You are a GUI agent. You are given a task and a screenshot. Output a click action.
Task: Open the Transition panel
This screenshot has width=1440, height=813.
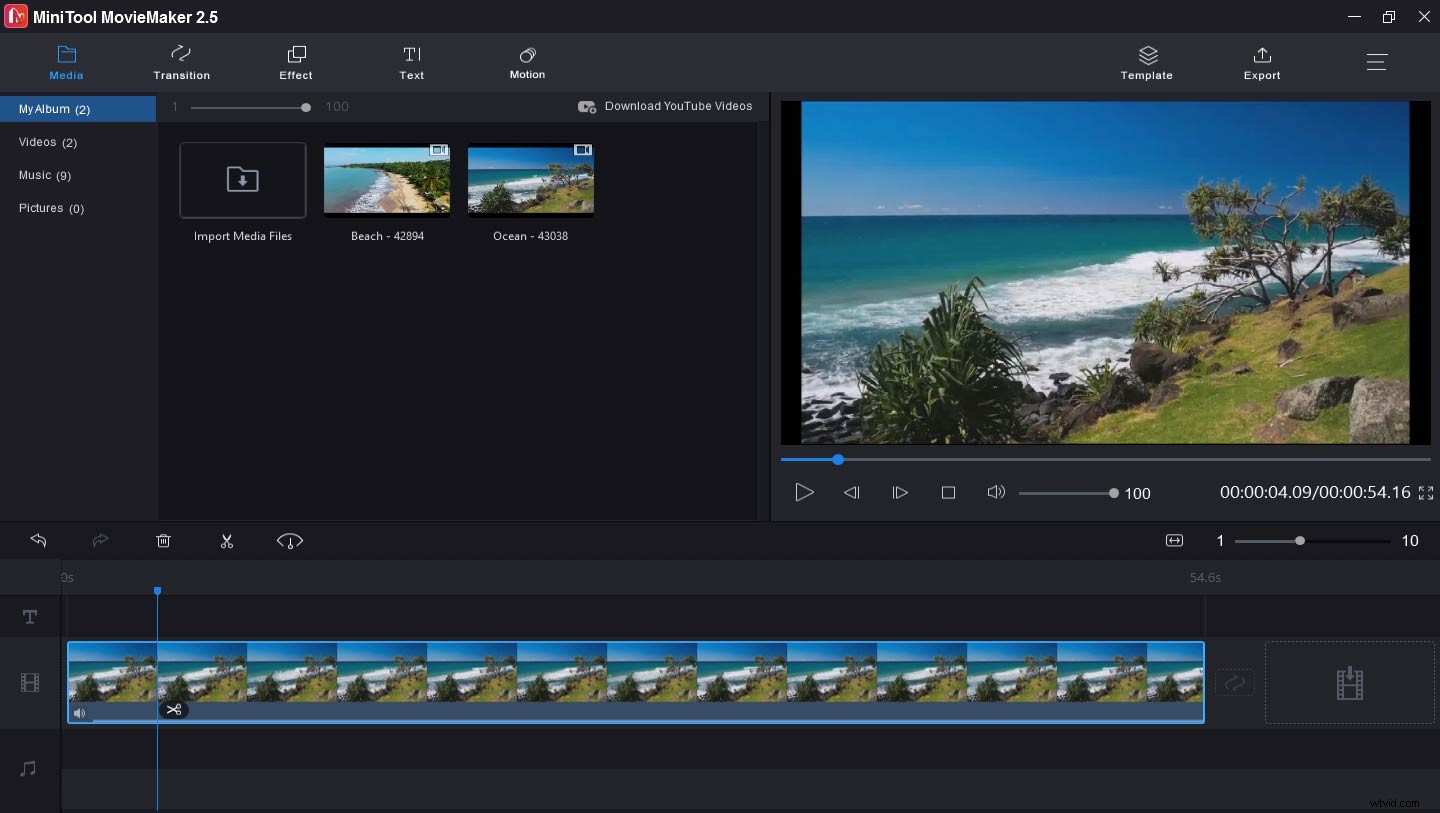(181, 62)
